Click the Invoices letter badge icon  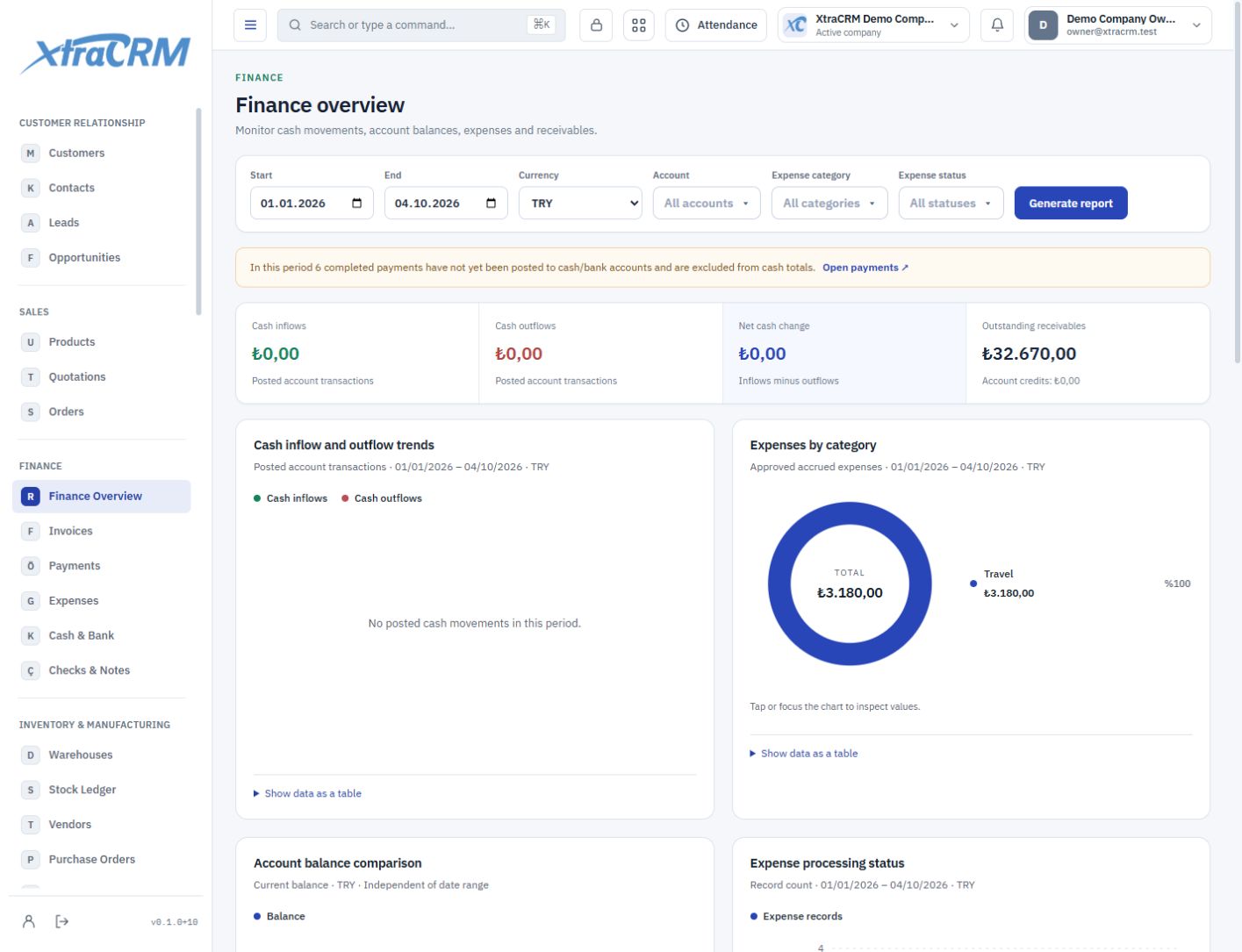click(31, 532)
